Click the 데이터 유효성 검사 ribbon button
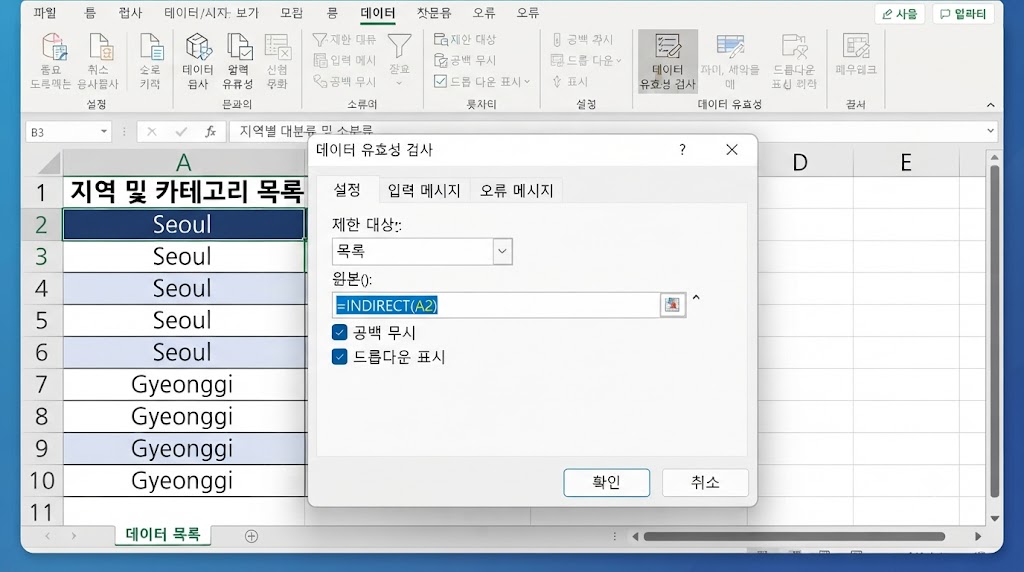Screen dimensions: 1024x572 click(667, 62)
